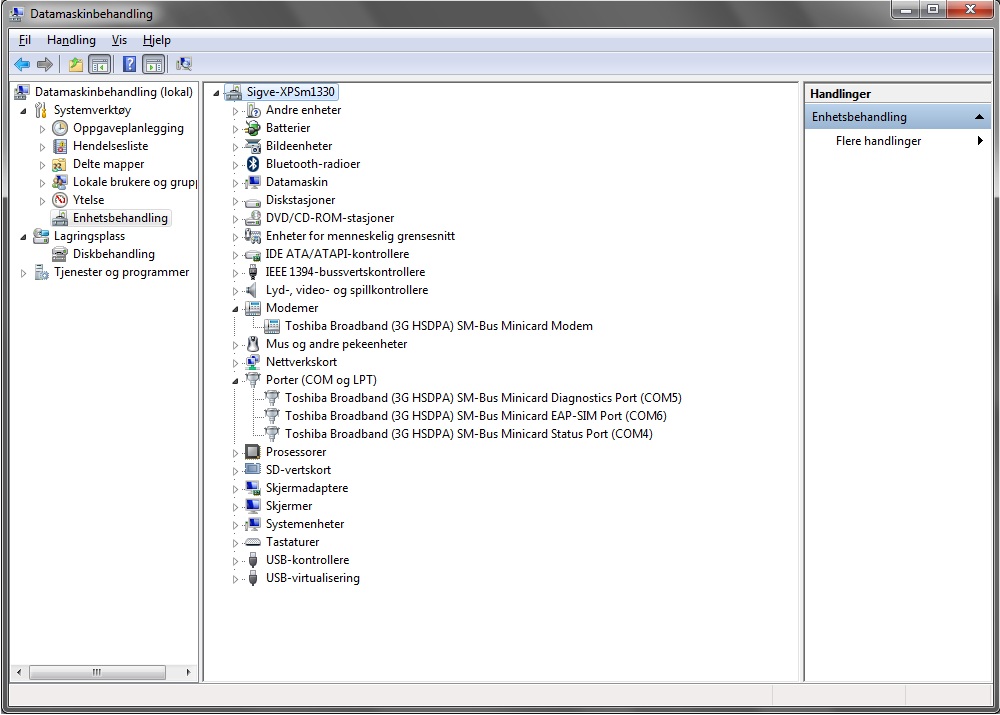Select the Datamaskin device category
Image resolution: width=1000 pixels, height=715 pixels.
pos(297,182)
